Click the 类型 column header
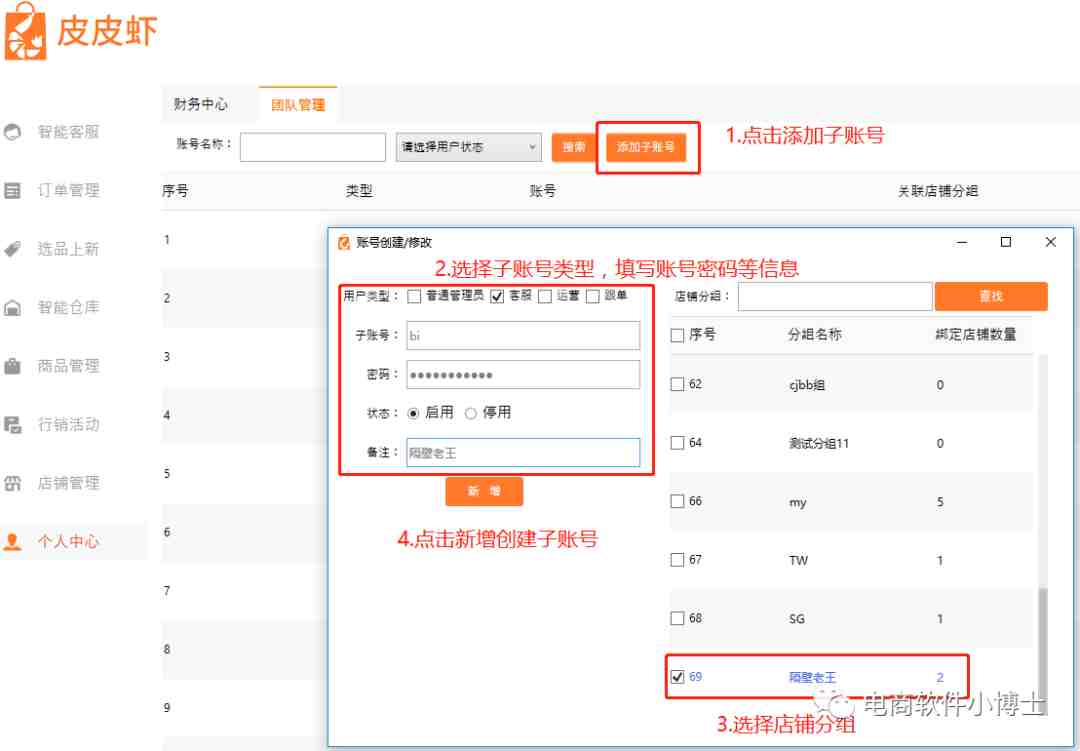This screenshot has height=751, width=1080. tap(359, 191)
